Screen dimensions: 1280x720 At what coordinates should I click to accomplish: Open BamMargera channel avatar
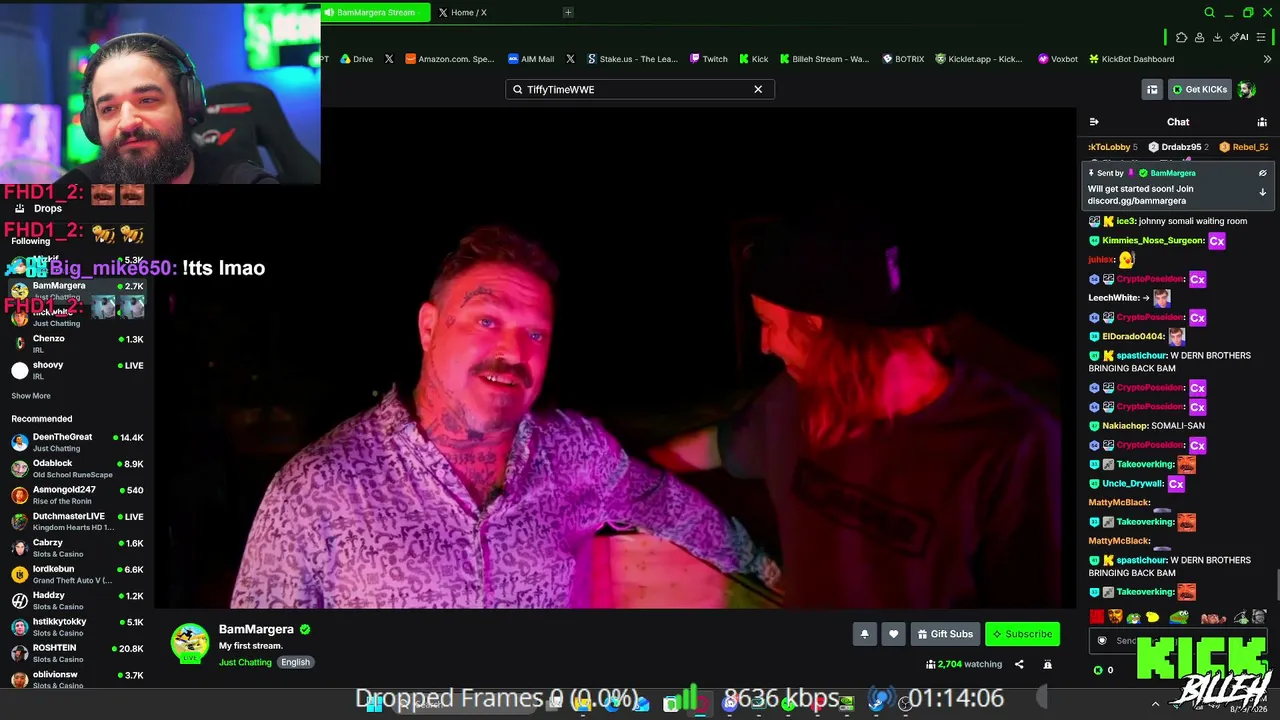tap(190, 642)
